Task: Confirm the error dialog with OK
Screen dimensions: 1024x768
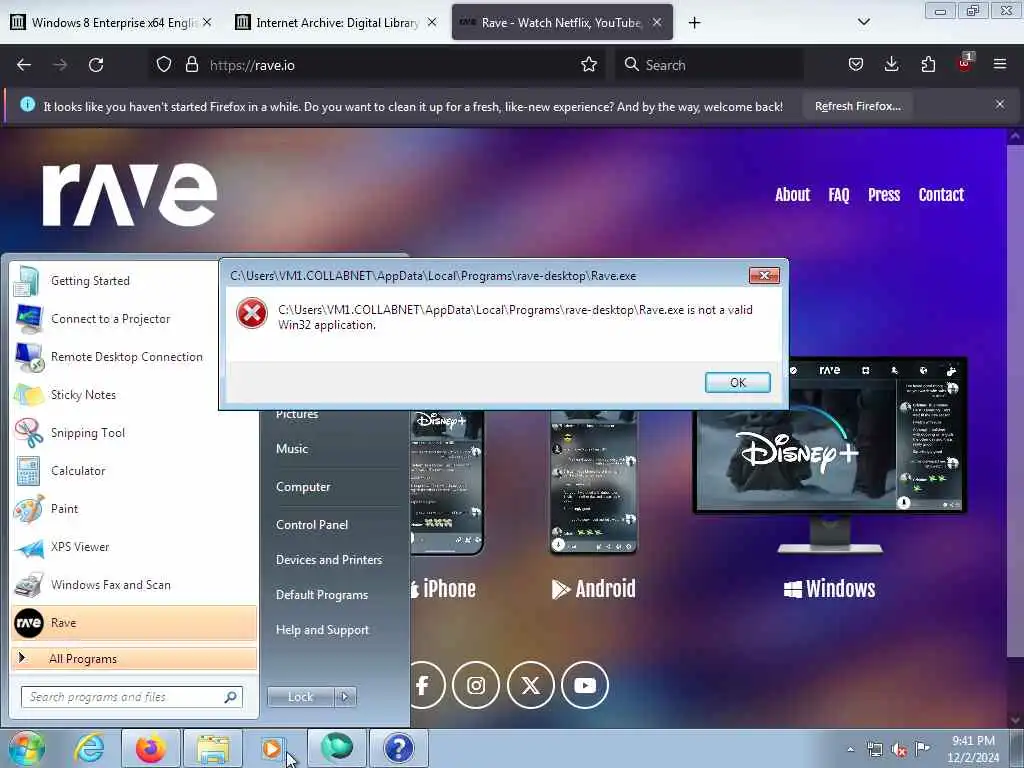Action: pos(737,383)
